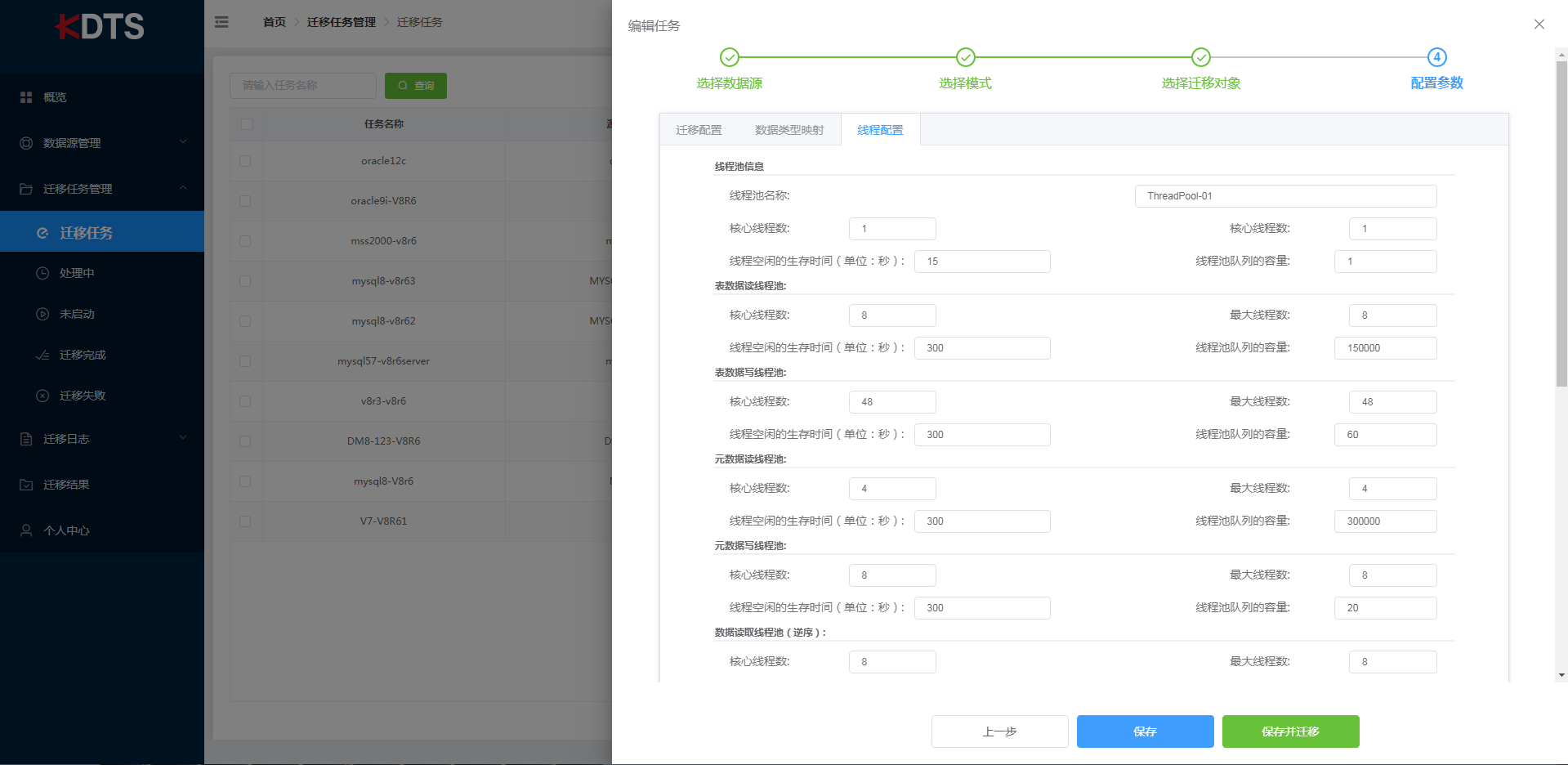Toggle the select-all checkbox in table header
This screenshot has height=765, width=1568.
247,124
